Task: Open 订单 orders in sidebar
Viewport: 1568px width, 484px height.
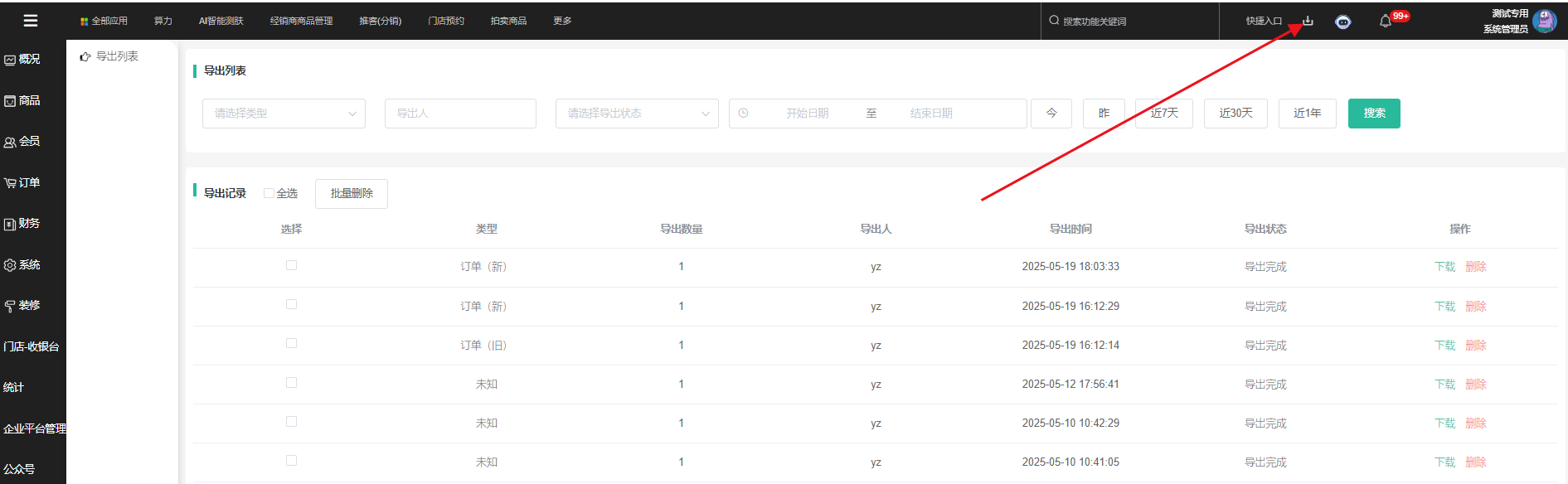Action: [x=22, y=182]
